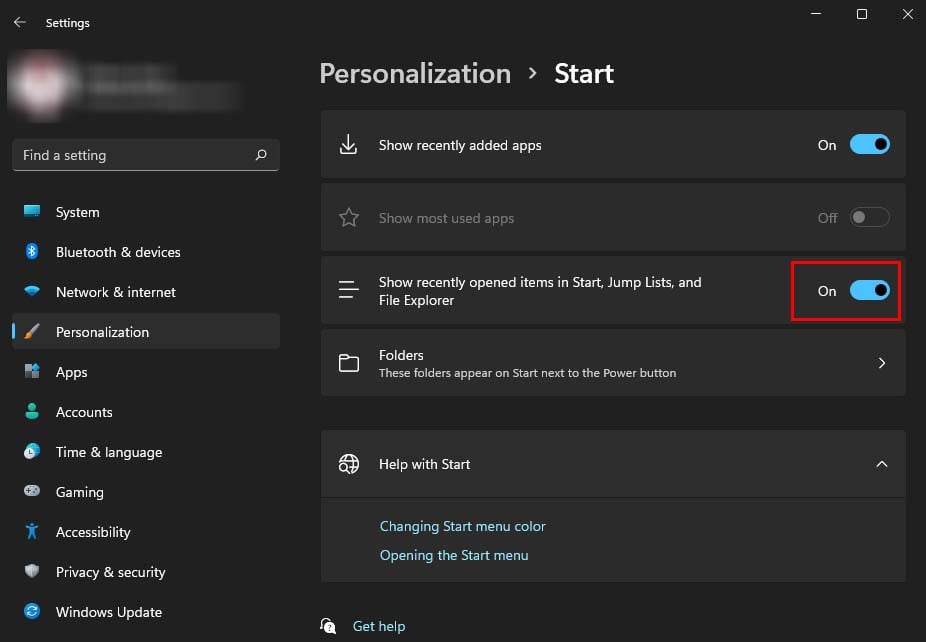Open Changing Start menu color link
The height and width of the screenshot is (642, 926).
point(462,526)
